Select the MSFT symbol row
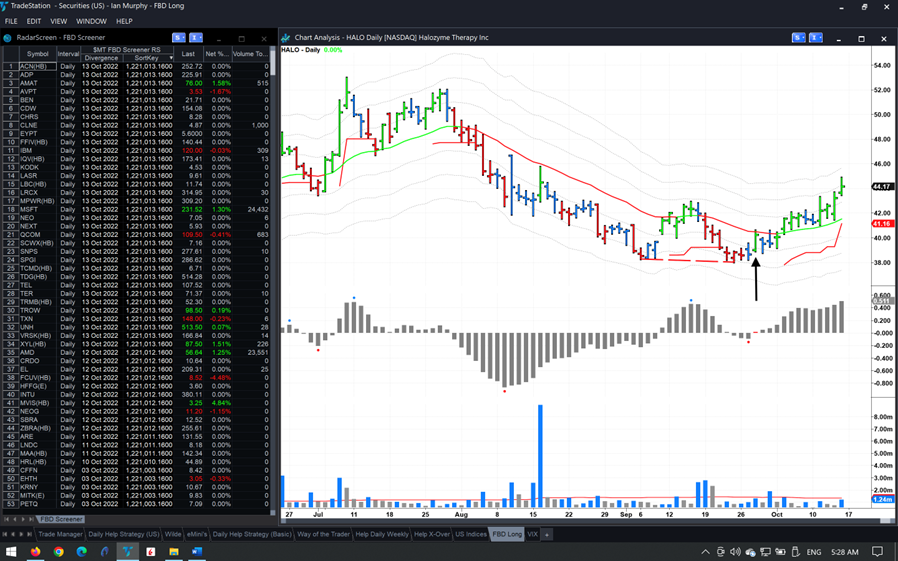The image size is (898, 561). pos(135,210)
